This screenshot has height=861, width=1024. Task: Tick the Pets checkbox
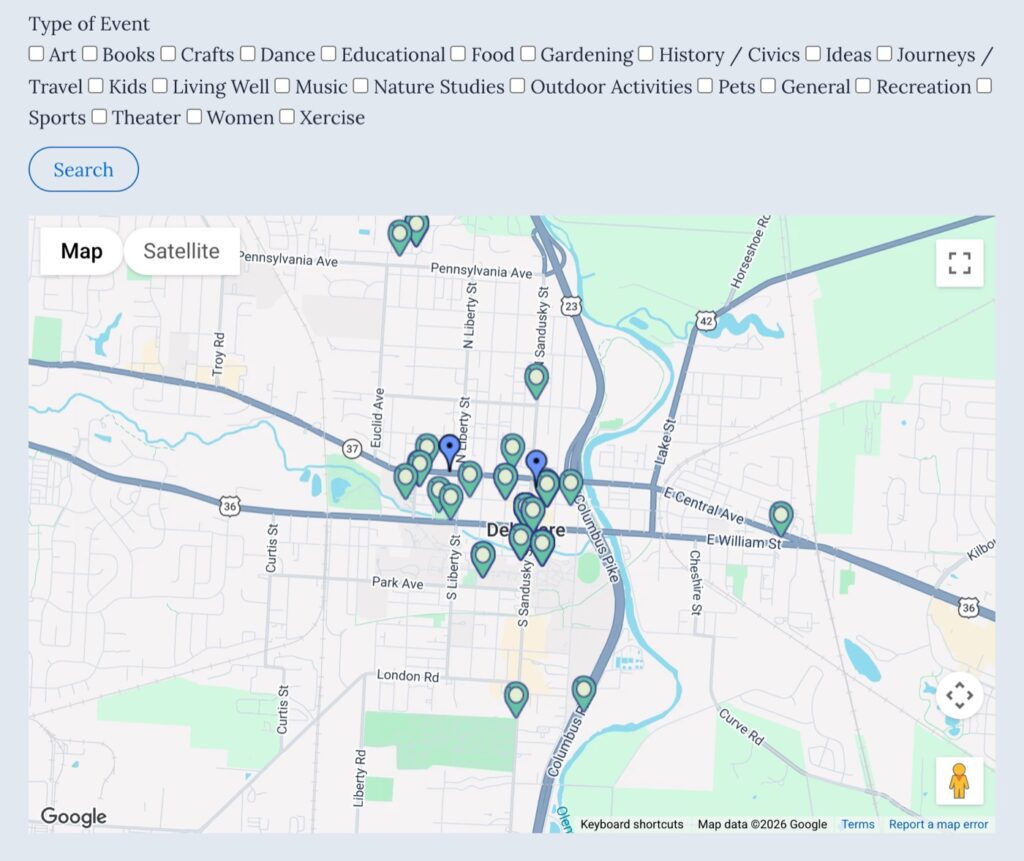tap(705, 86)
